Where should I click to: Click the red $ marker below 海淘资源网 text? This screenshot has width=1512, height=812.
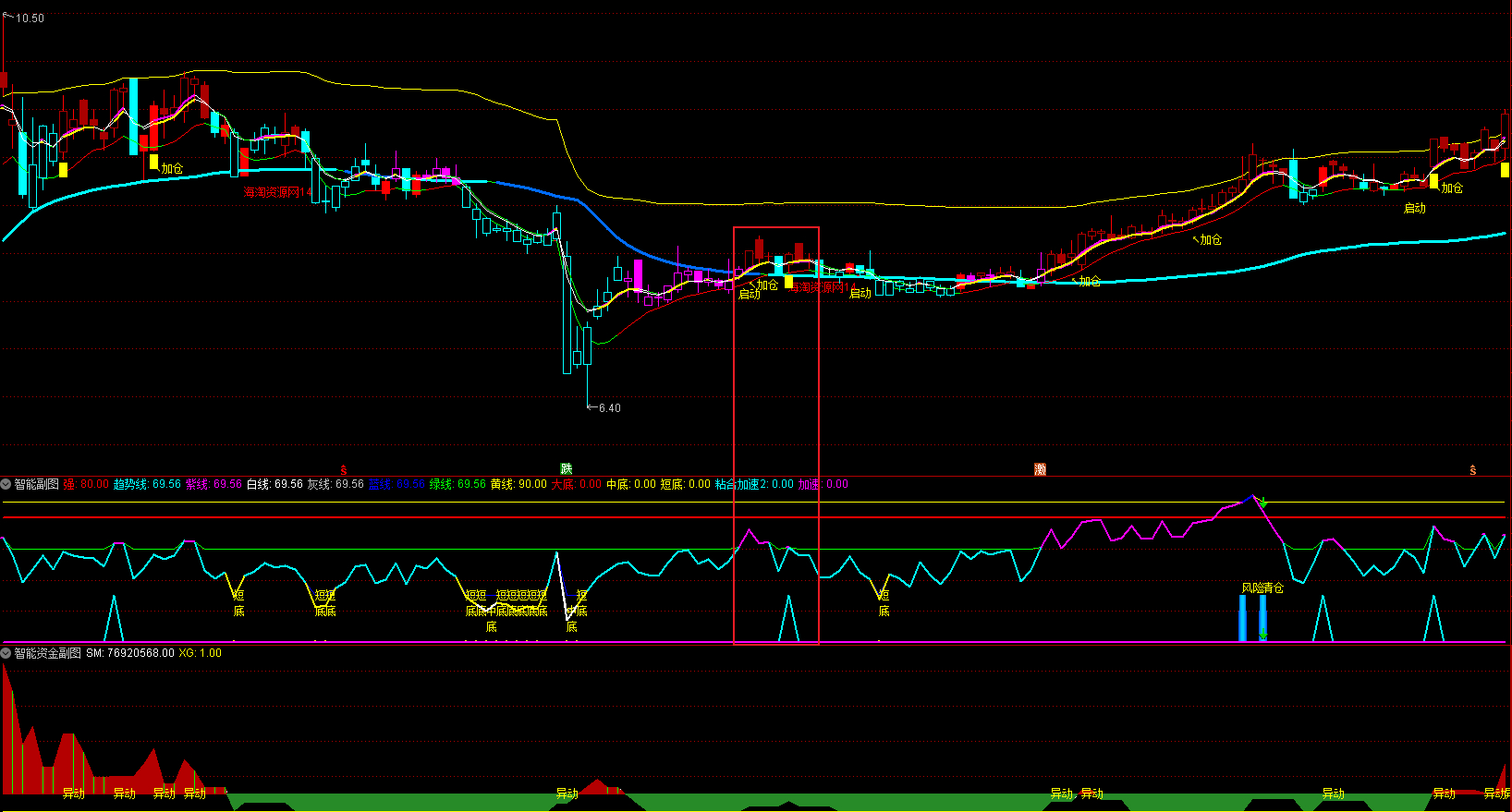click(344, 470)
